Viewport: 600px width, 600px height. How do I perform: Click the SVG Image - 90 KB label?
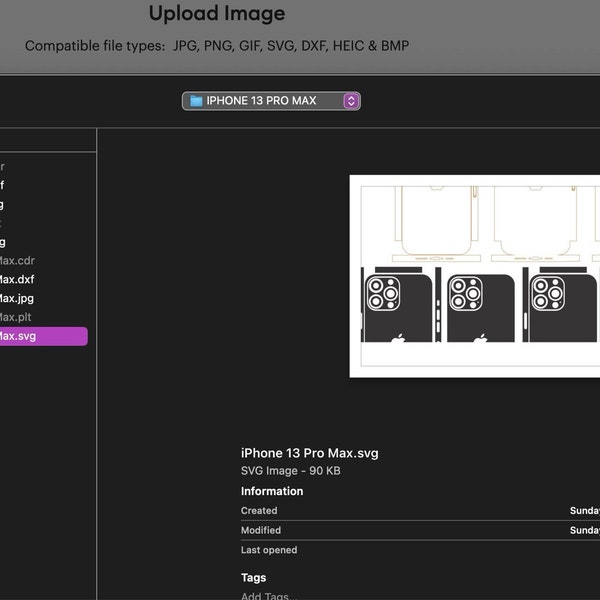click(x=290, y=471)
